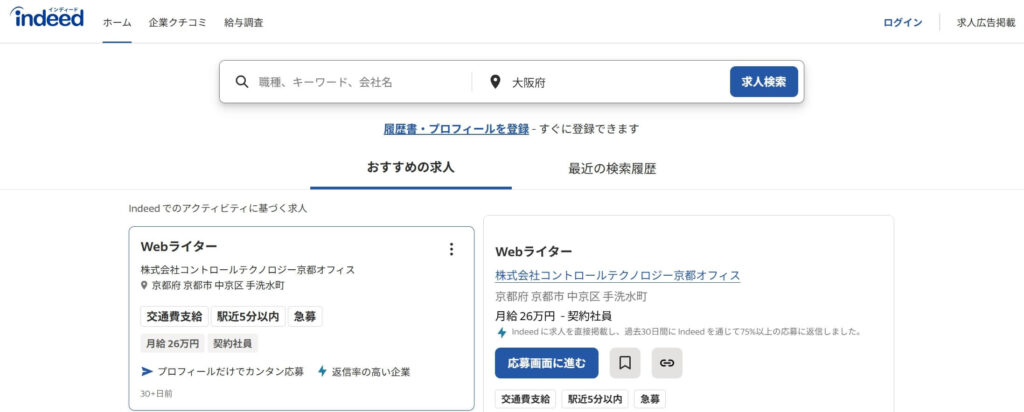Click the 月給 26万円 - 契約社員 text in details
1024x412 pixels.
click(553, 317)
